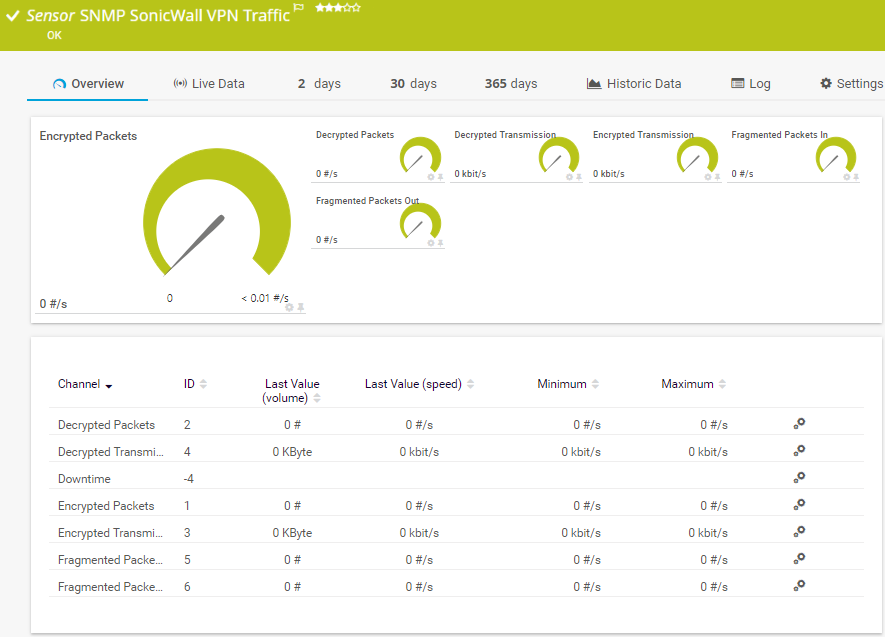Sort table by ID column arrows
Image resolution: width=885 pixels, height=637 pixels.
pyautogui.click(x=204, y=384)
